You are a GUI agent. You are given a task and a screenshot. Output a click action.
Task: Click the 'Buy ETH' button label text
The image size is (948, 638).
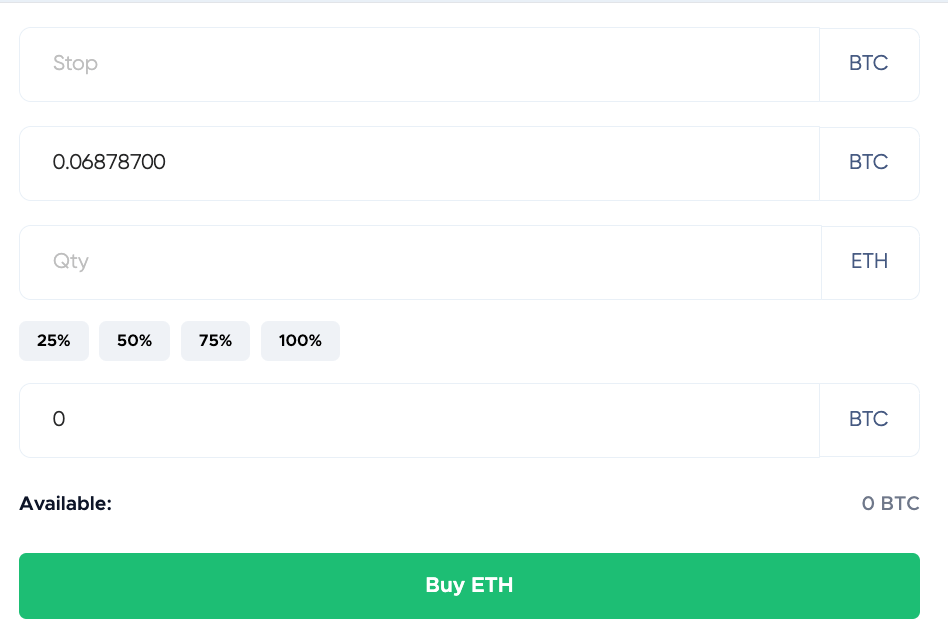click(x=469, y=585)
